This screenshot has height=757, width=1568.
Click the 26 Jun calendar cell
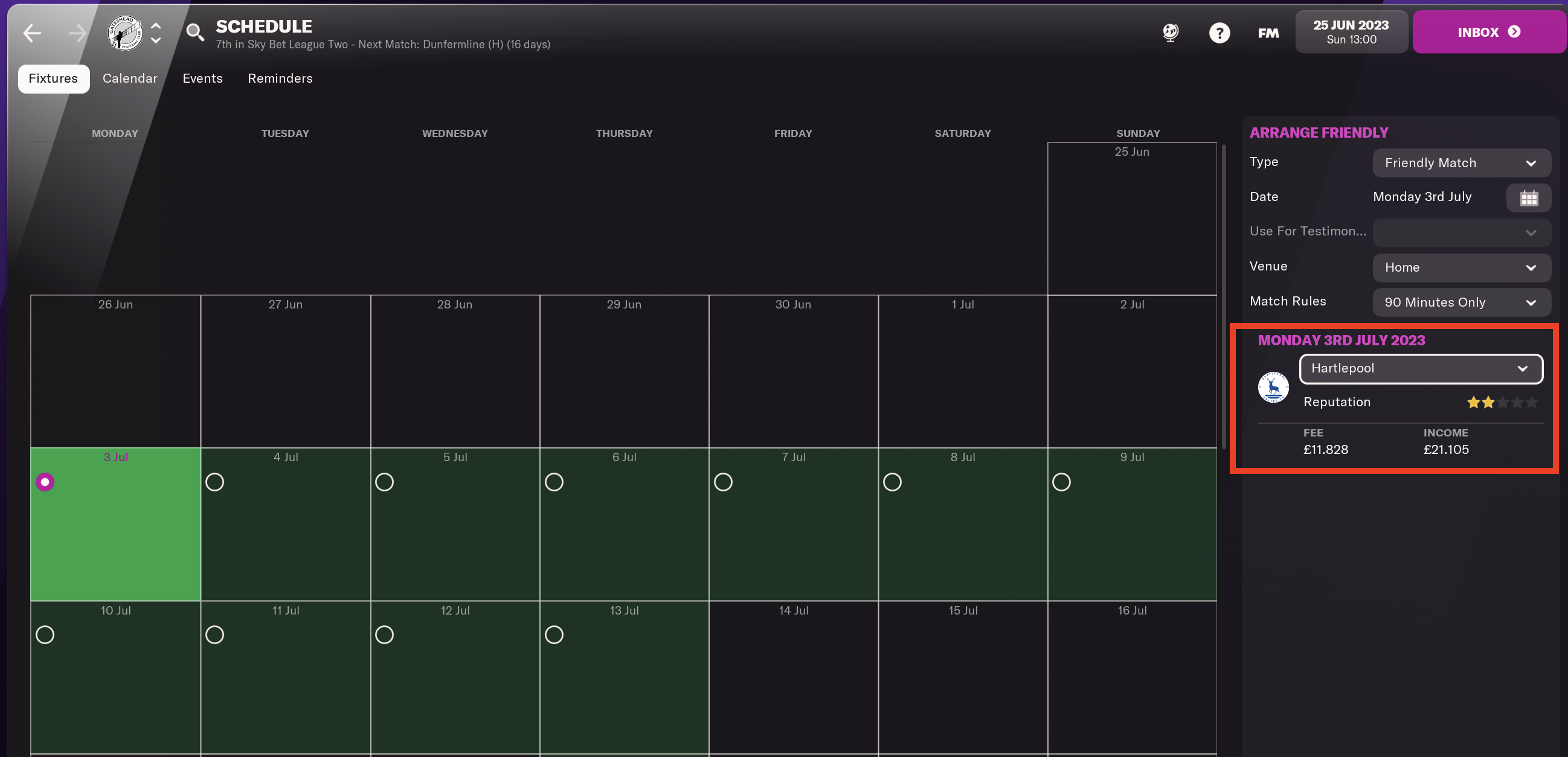(115, 371)
